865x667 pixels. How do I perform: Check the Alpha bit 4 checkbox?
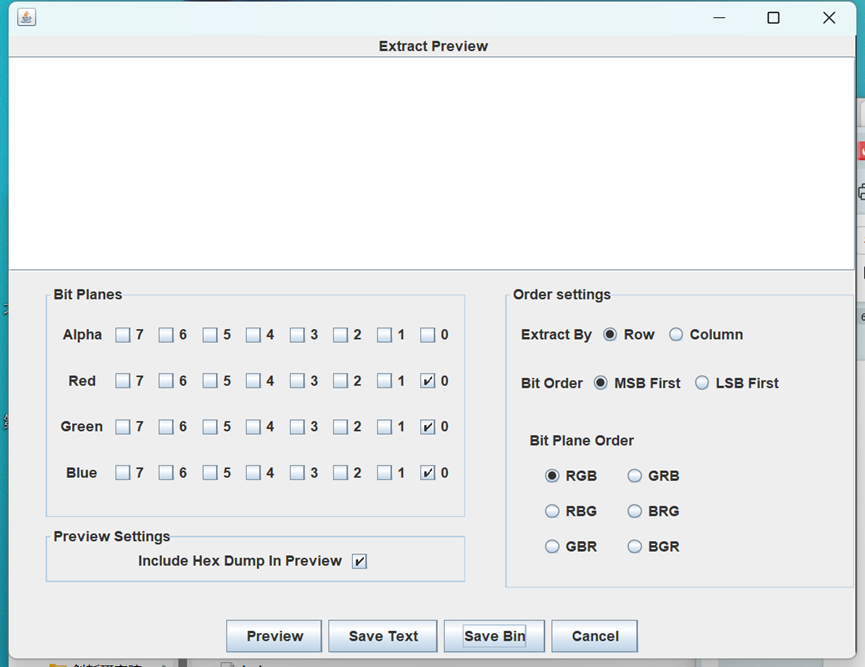coord(253,335)
